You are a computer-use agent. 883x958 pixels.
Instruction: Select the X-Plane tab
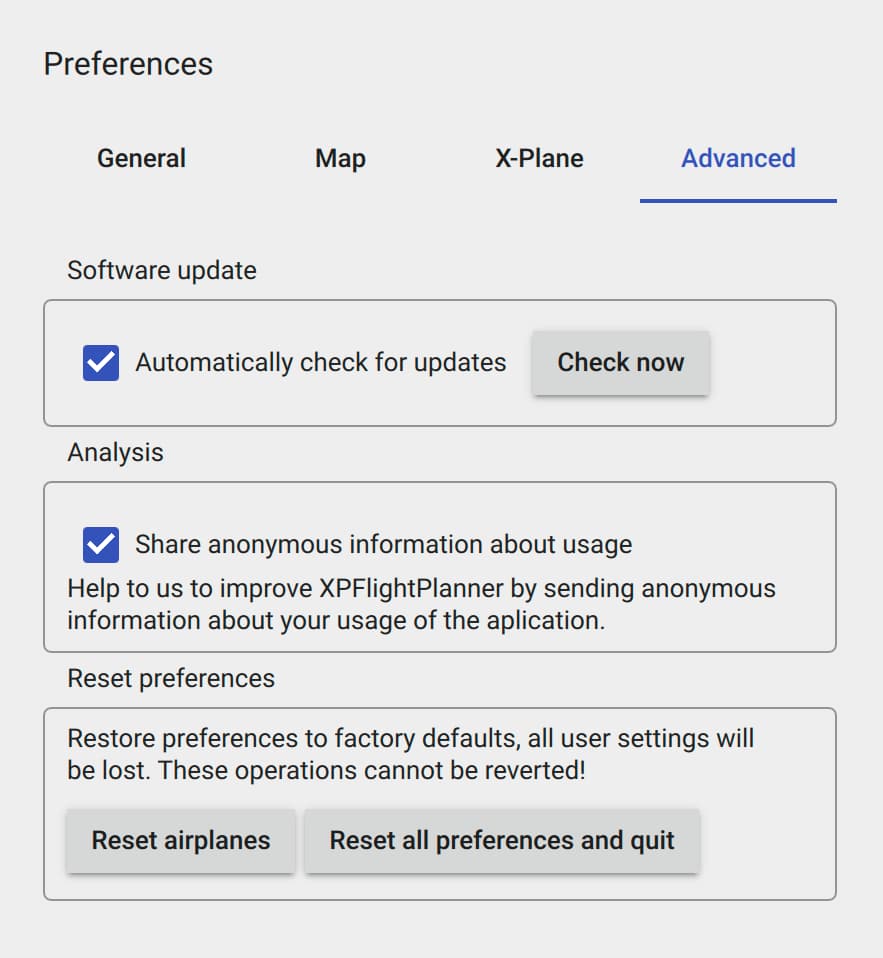pyautogui.click(x=539, y=158)
